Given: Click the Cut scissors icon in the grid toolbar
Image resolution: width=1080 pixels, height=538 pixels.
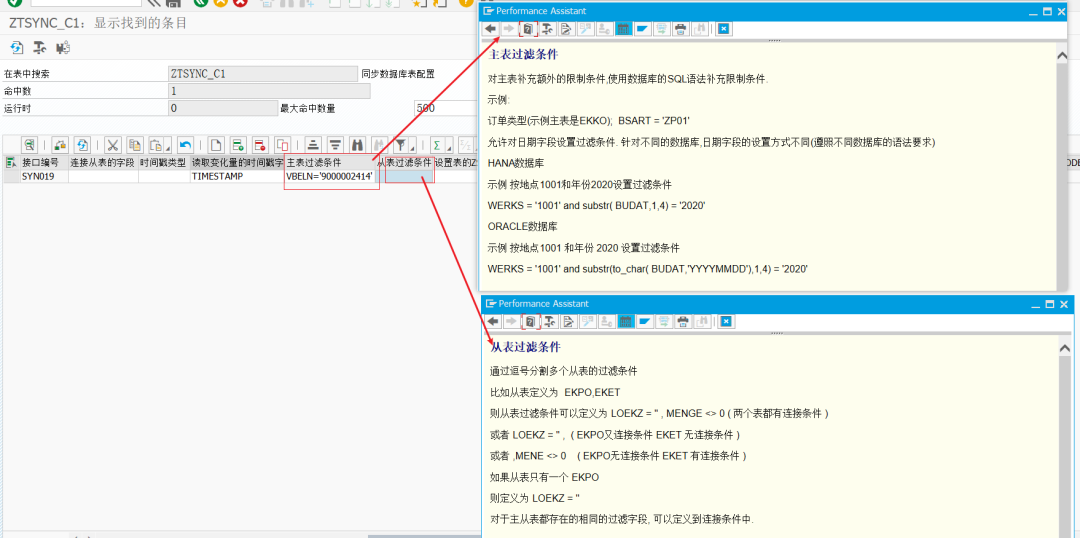Looking at the screenshot, I should coord(113,145).
